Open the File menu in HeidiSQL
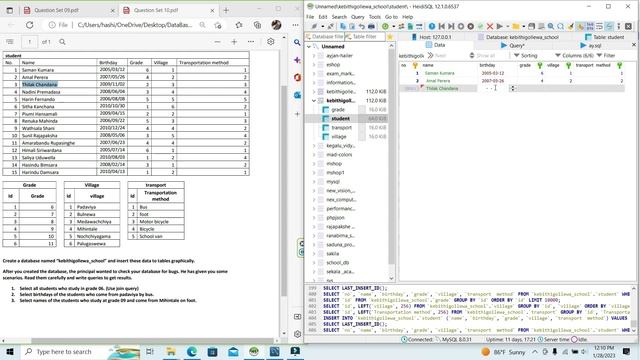640x360 pixels. (x=310, y=17)
